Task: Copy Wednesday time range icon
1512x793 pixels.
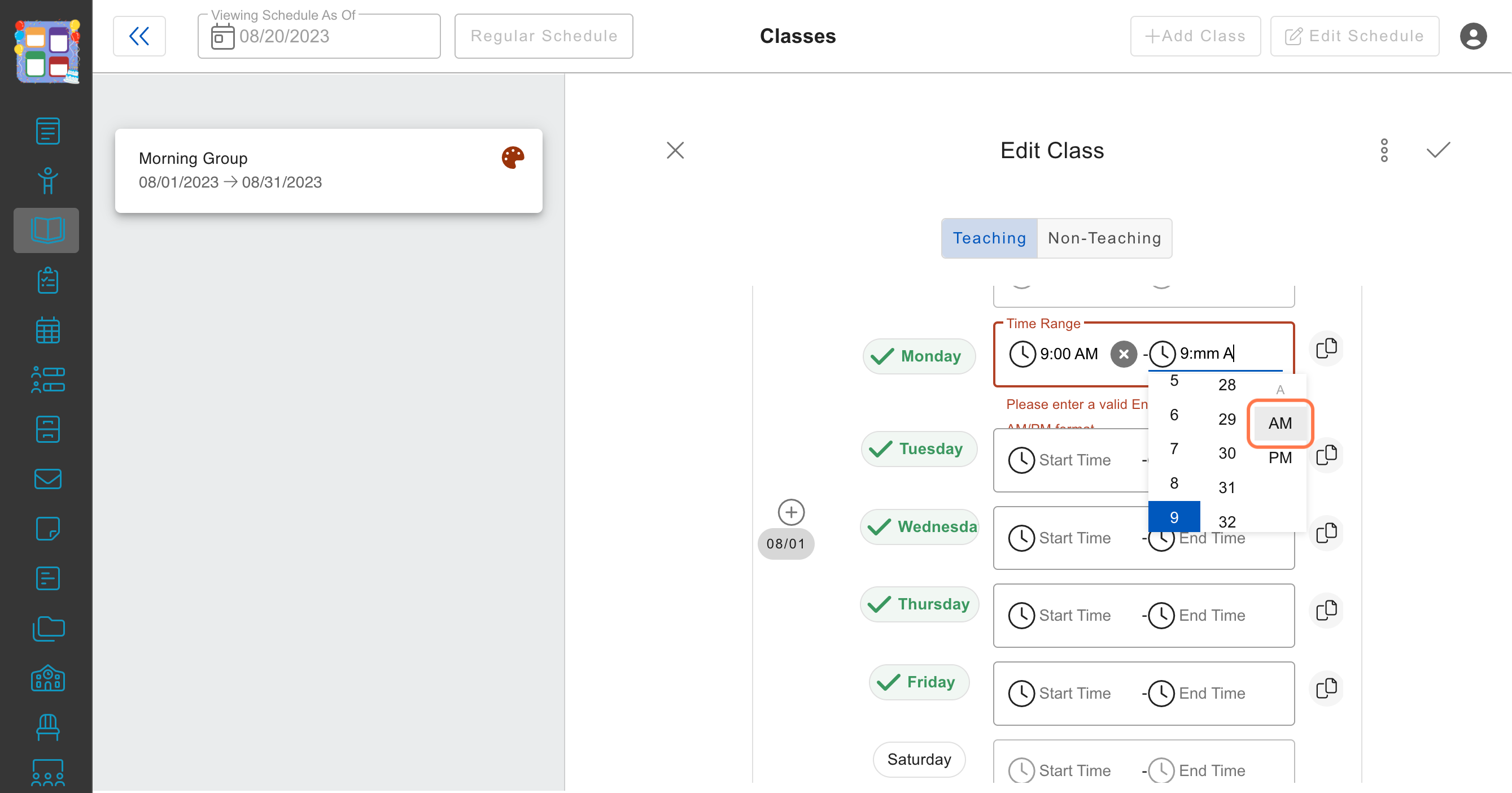Action: pyautogui.click(x=1326, y=533)
